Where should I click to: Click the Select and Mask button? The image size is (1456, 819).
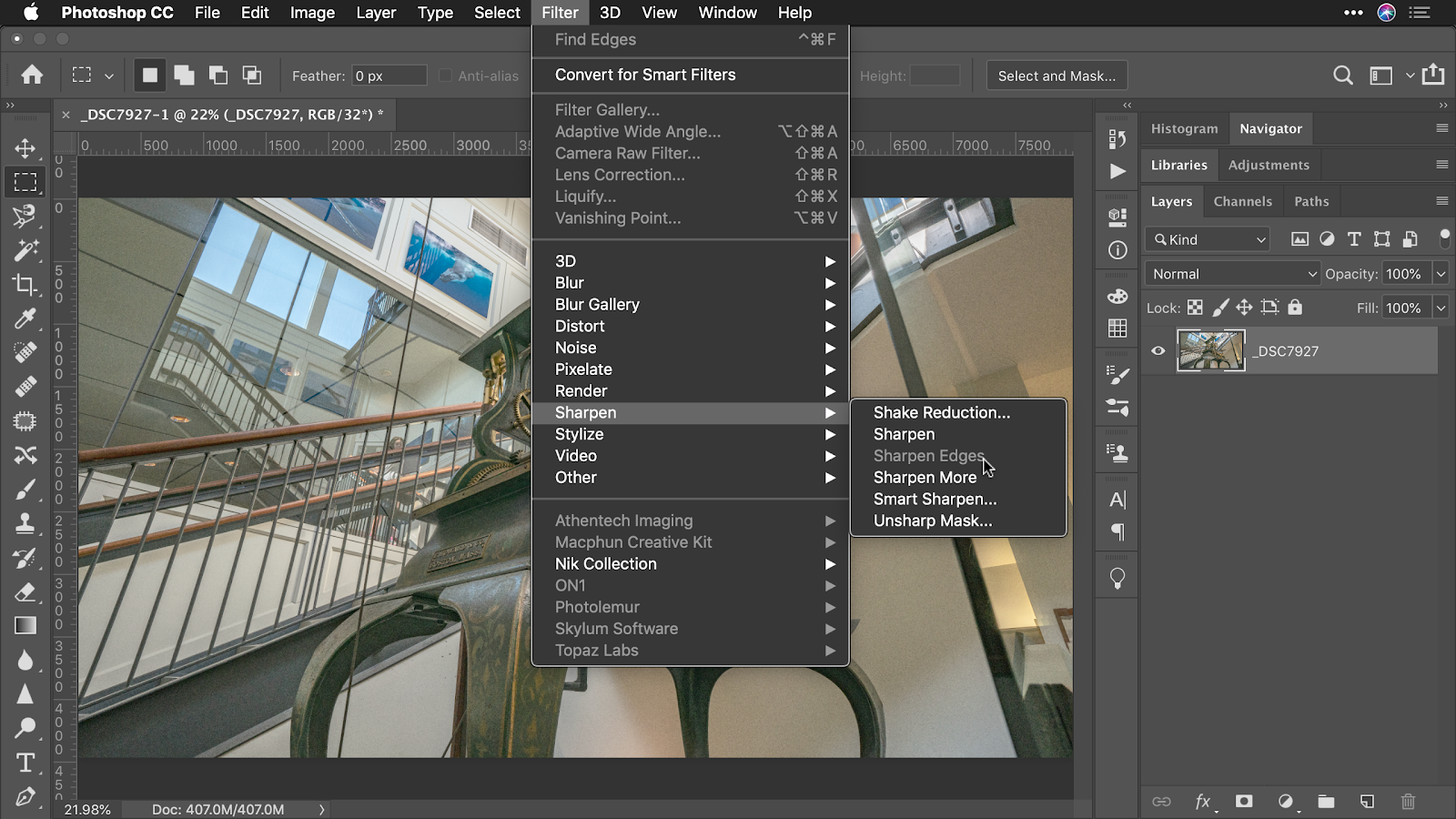point(1057,76)
